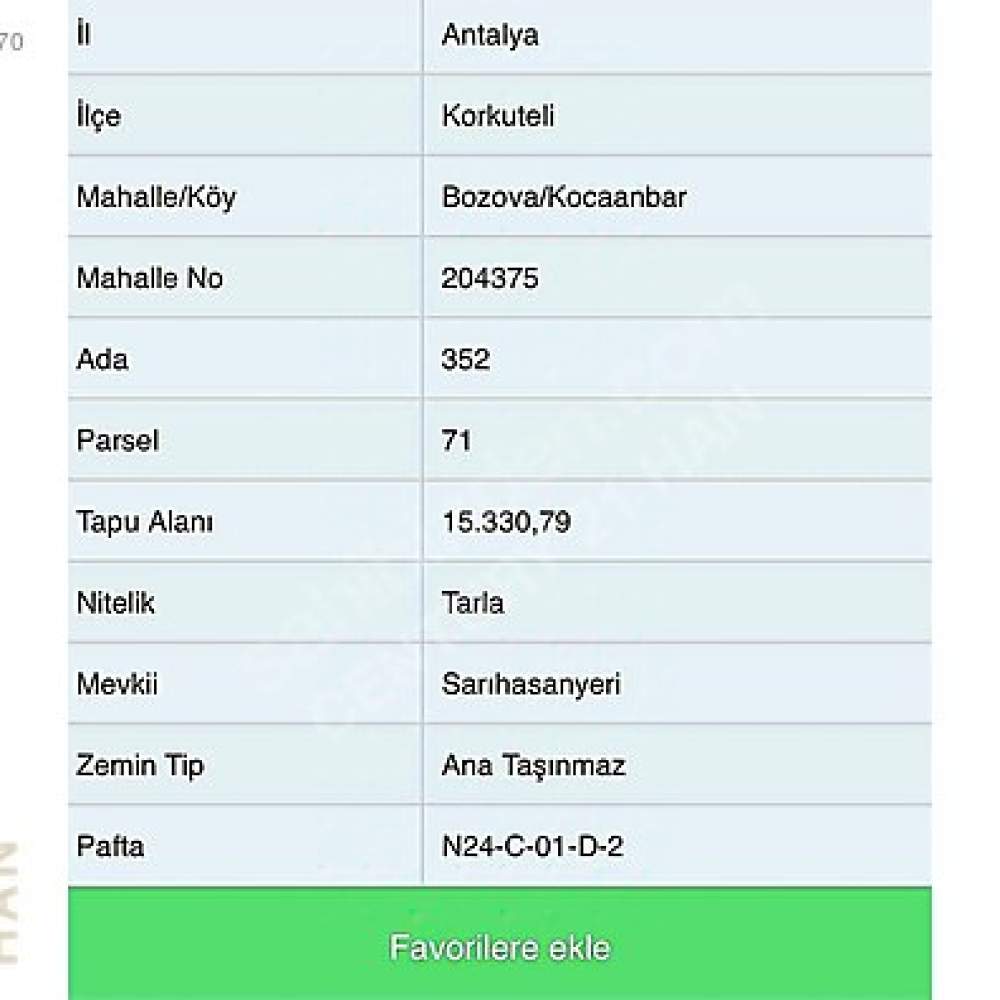The width and height of the screenshot is (1000, 1000).
Task: Click the Nitelik value Tarla
Action: click(x=473, y=603)
